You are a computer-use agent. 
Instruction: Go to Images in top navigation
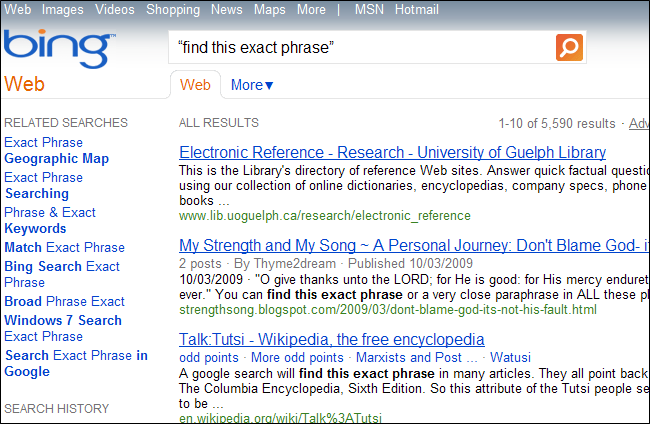click(x=63, y=10)
